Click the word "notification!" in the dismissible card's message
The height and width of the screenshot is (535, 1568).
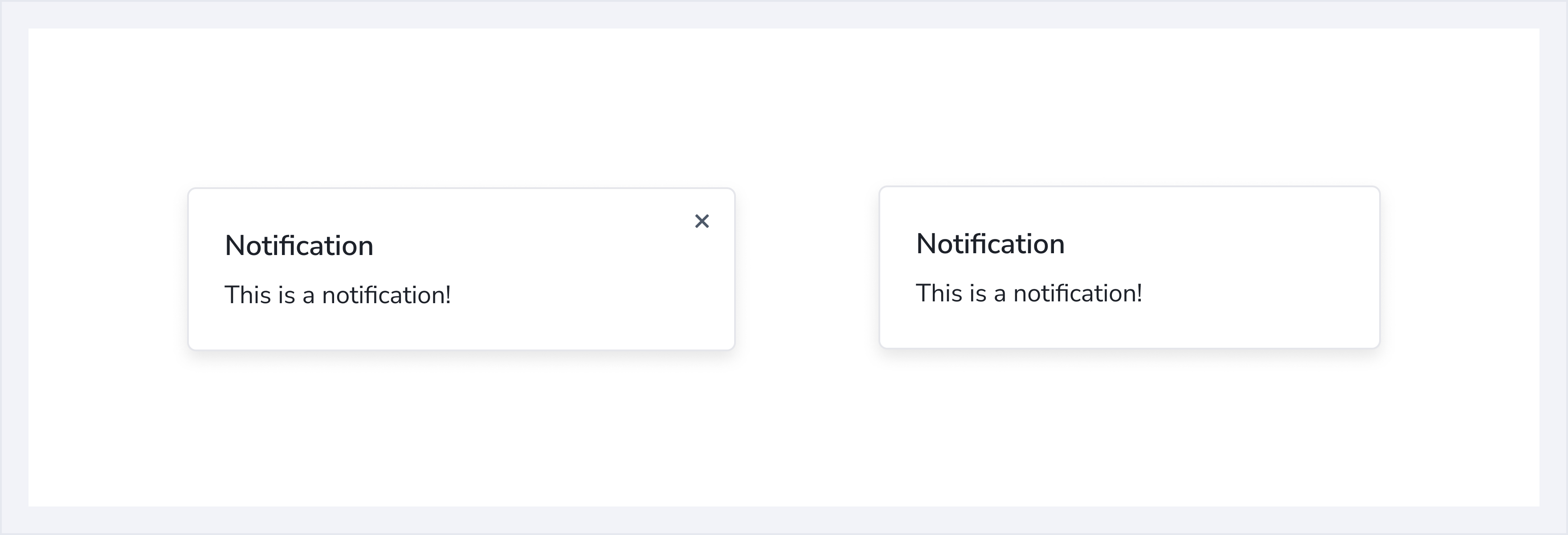(x=386, y=295)
